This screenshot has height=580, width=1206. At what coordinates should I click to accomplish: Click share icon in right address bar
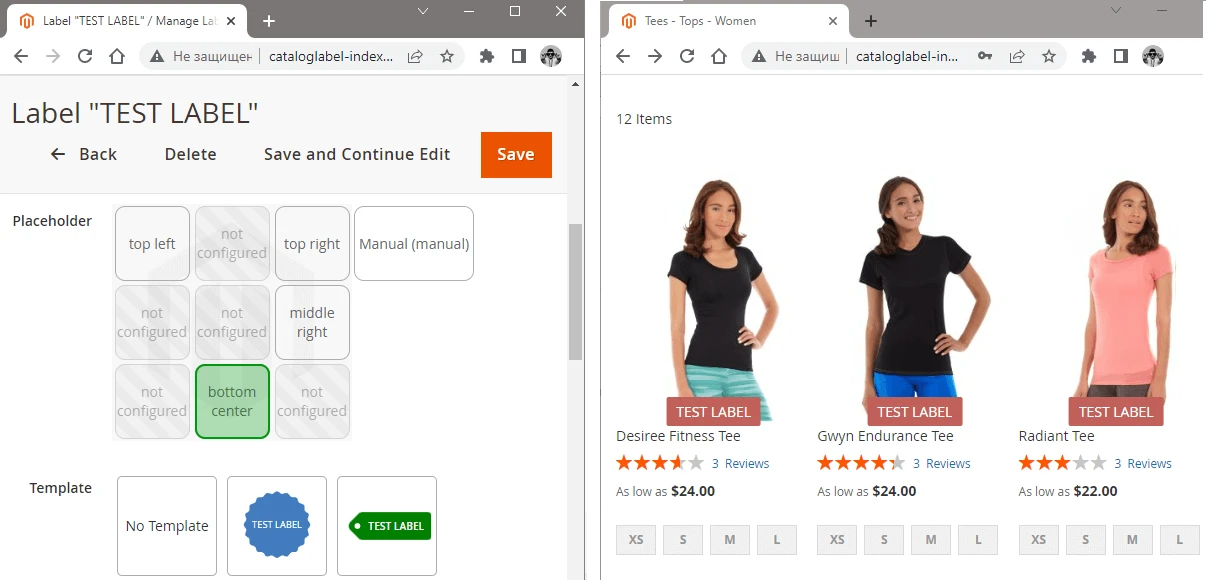(x=1017, y=57)
